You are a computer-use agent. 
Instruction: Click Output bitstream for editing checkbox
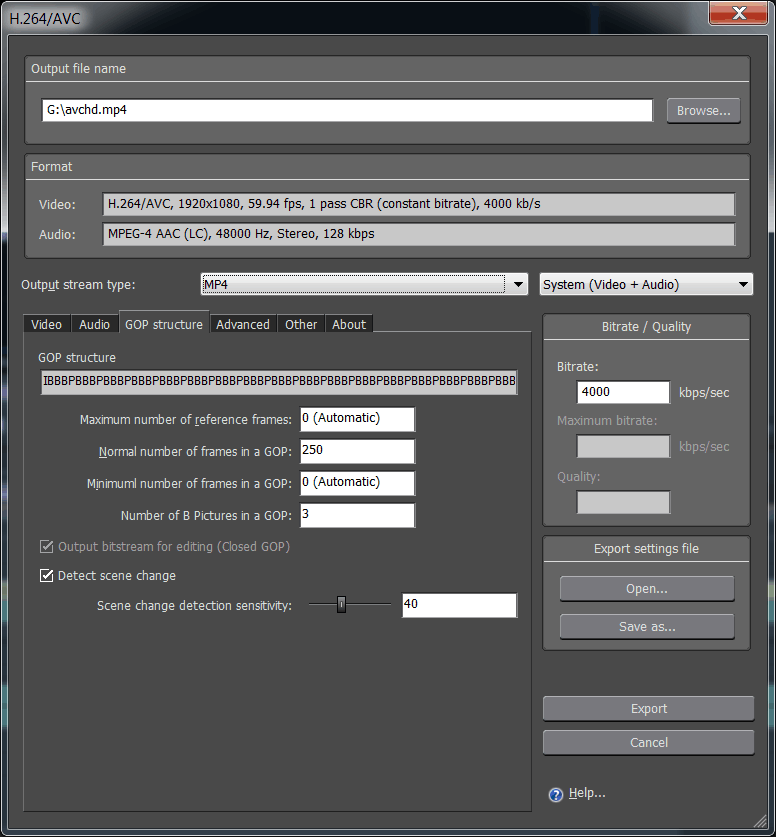(46, 547)
